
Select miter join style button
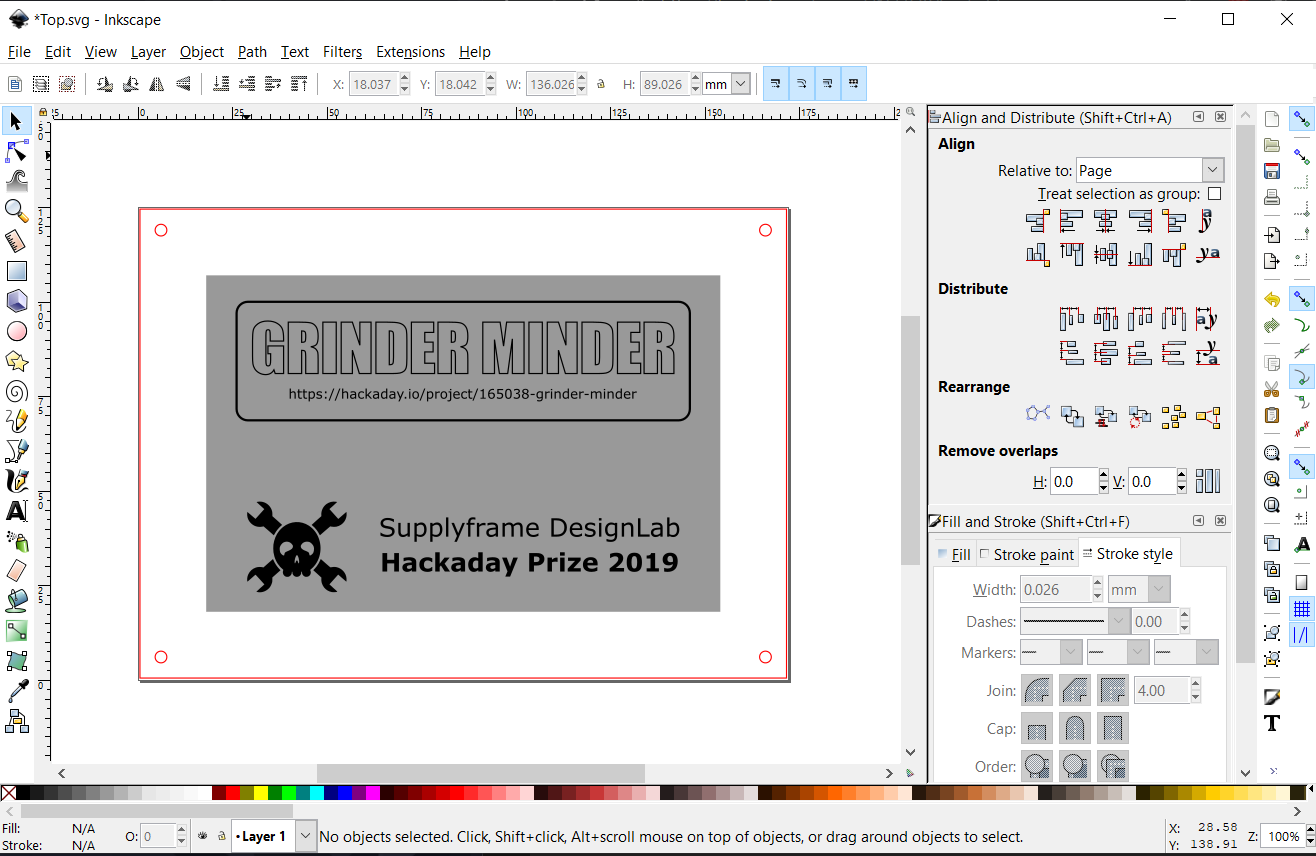1112,690
